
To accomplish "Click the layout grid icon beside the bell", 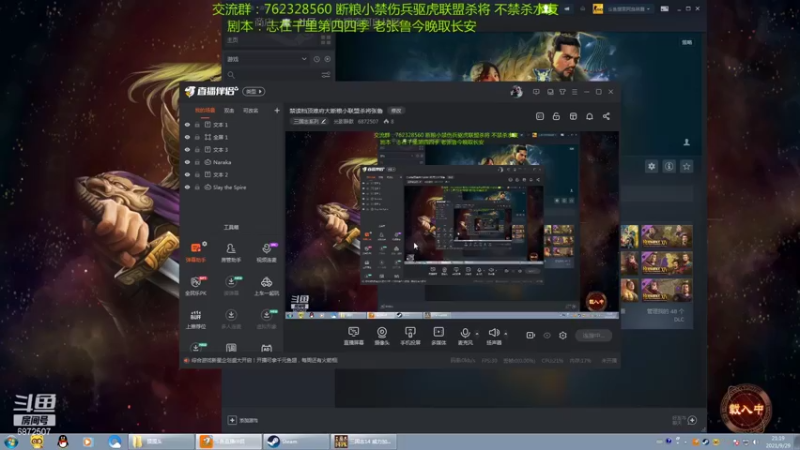I will coord(573,116).
